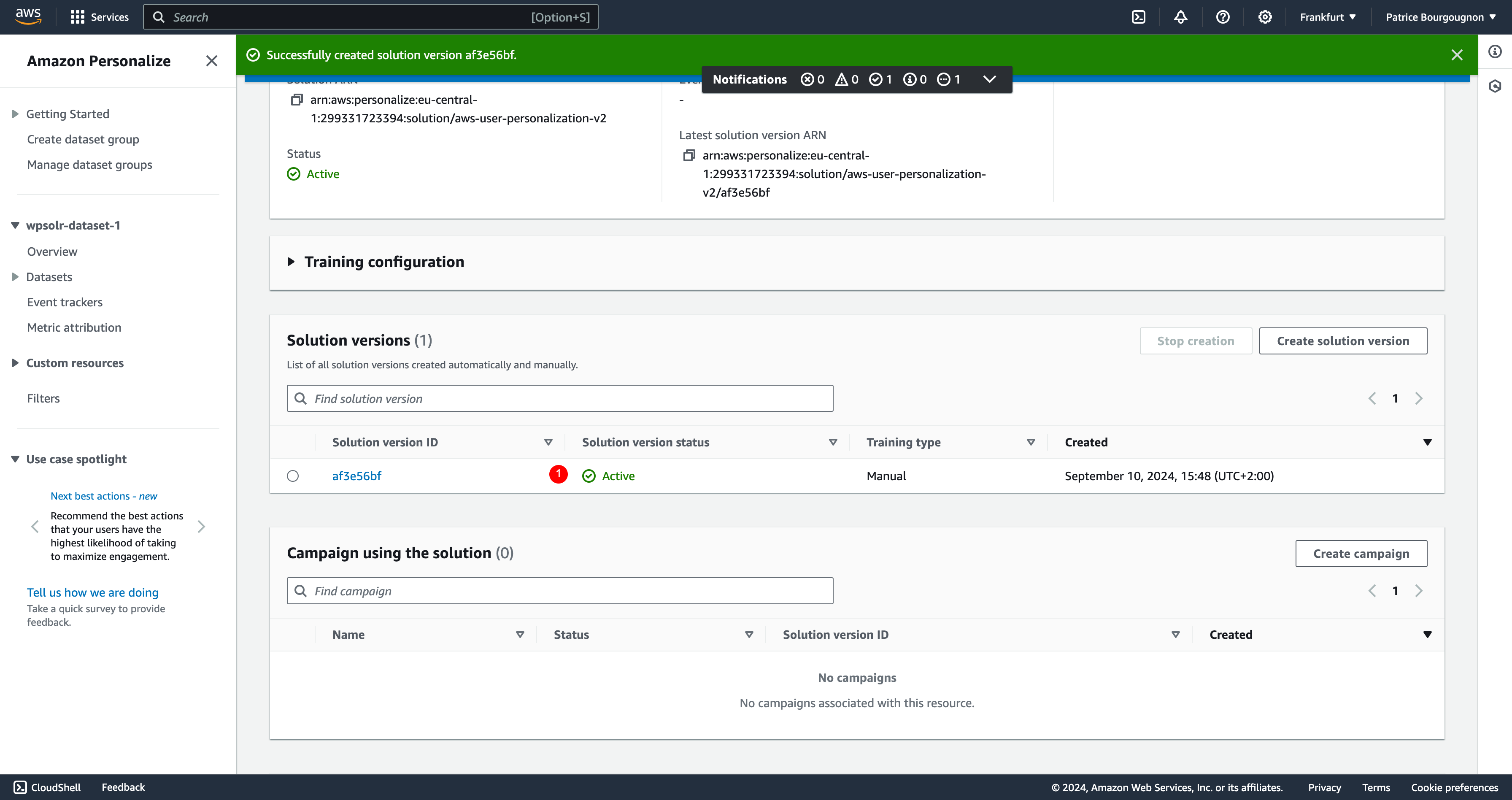1512x800 pixels.
Task: Sort by Training type column
Action: (x=1031, y=442)
